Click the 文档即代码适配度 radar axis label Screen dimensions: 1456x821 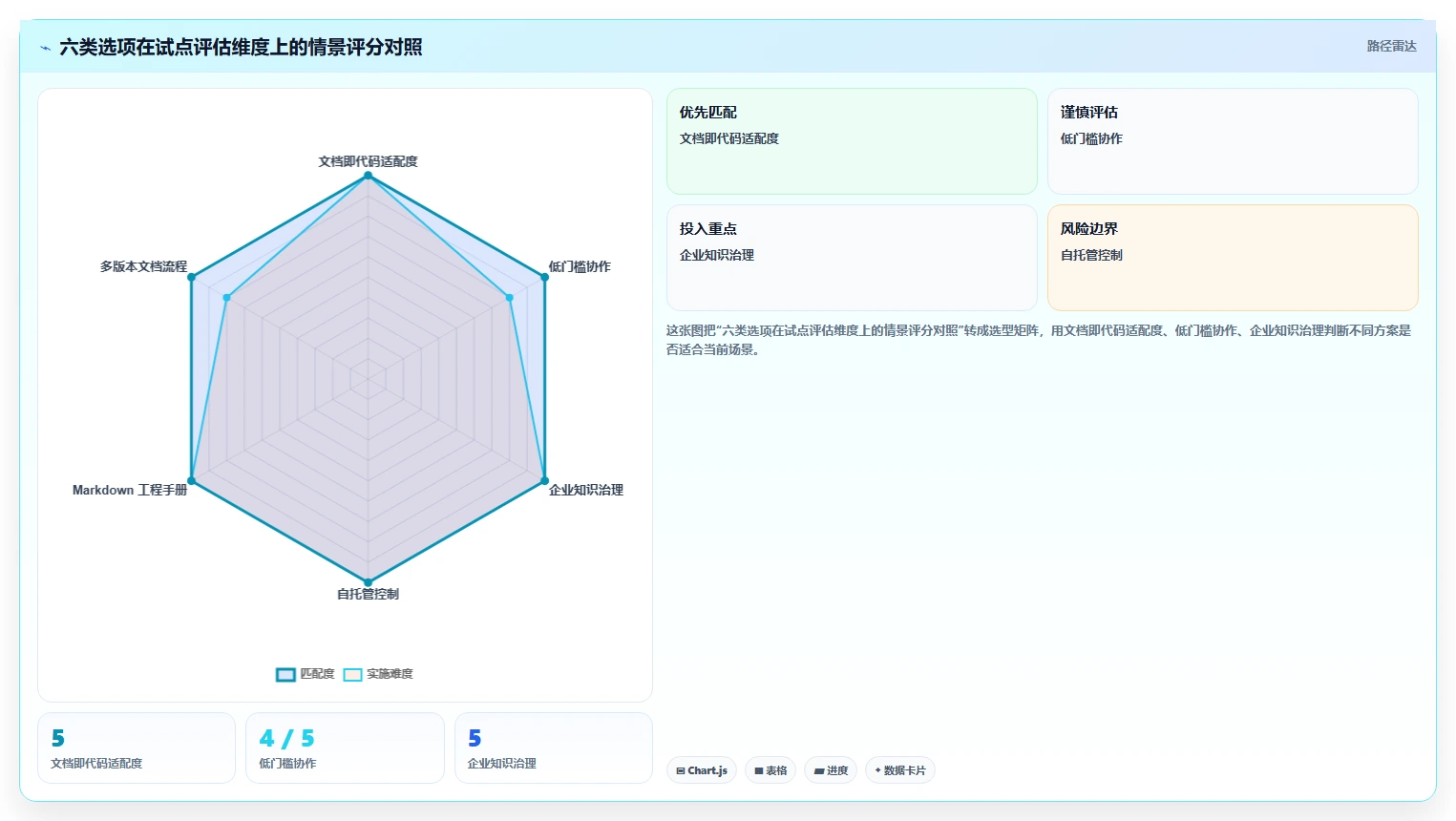368,161
